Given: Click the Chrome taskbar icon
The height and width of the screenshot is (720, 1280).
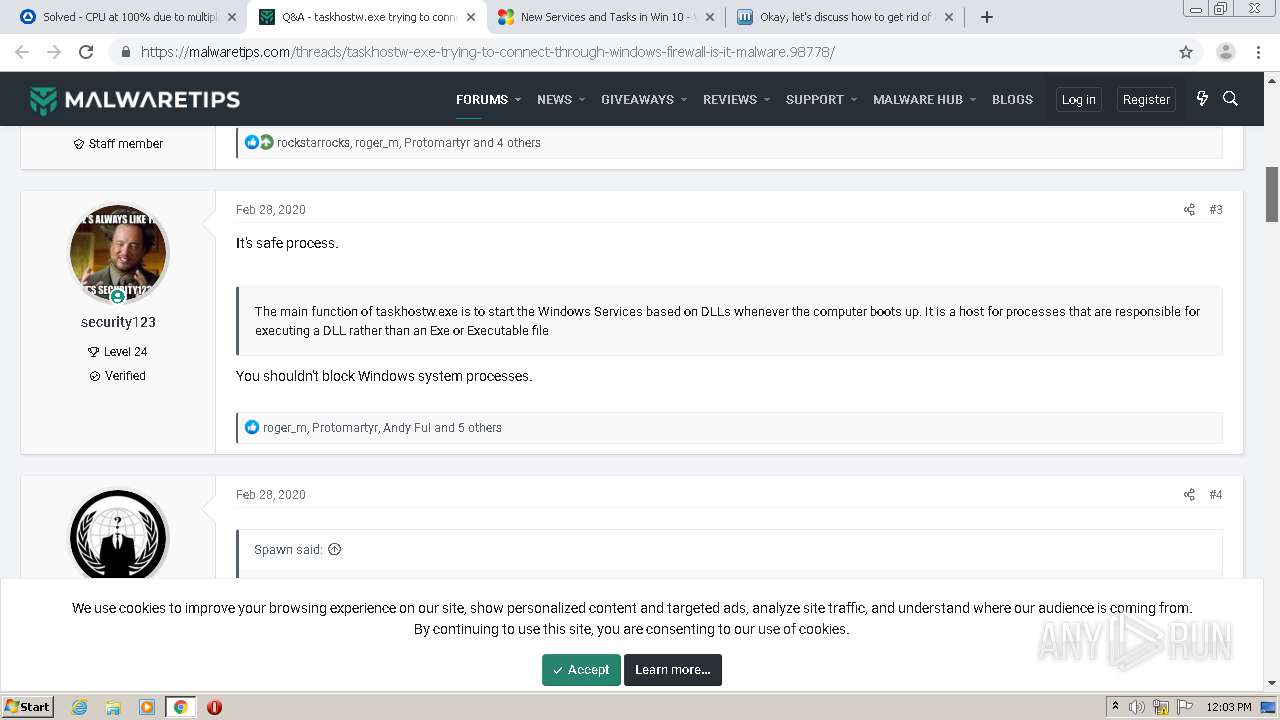Looking at the screenshot, I should click(180, 707).
